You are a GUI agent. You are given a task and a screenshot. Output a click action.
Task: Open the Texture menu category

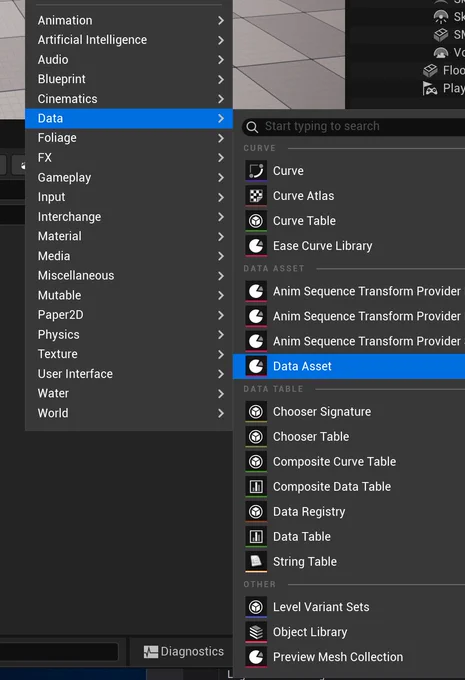click(x=129, y=354)
